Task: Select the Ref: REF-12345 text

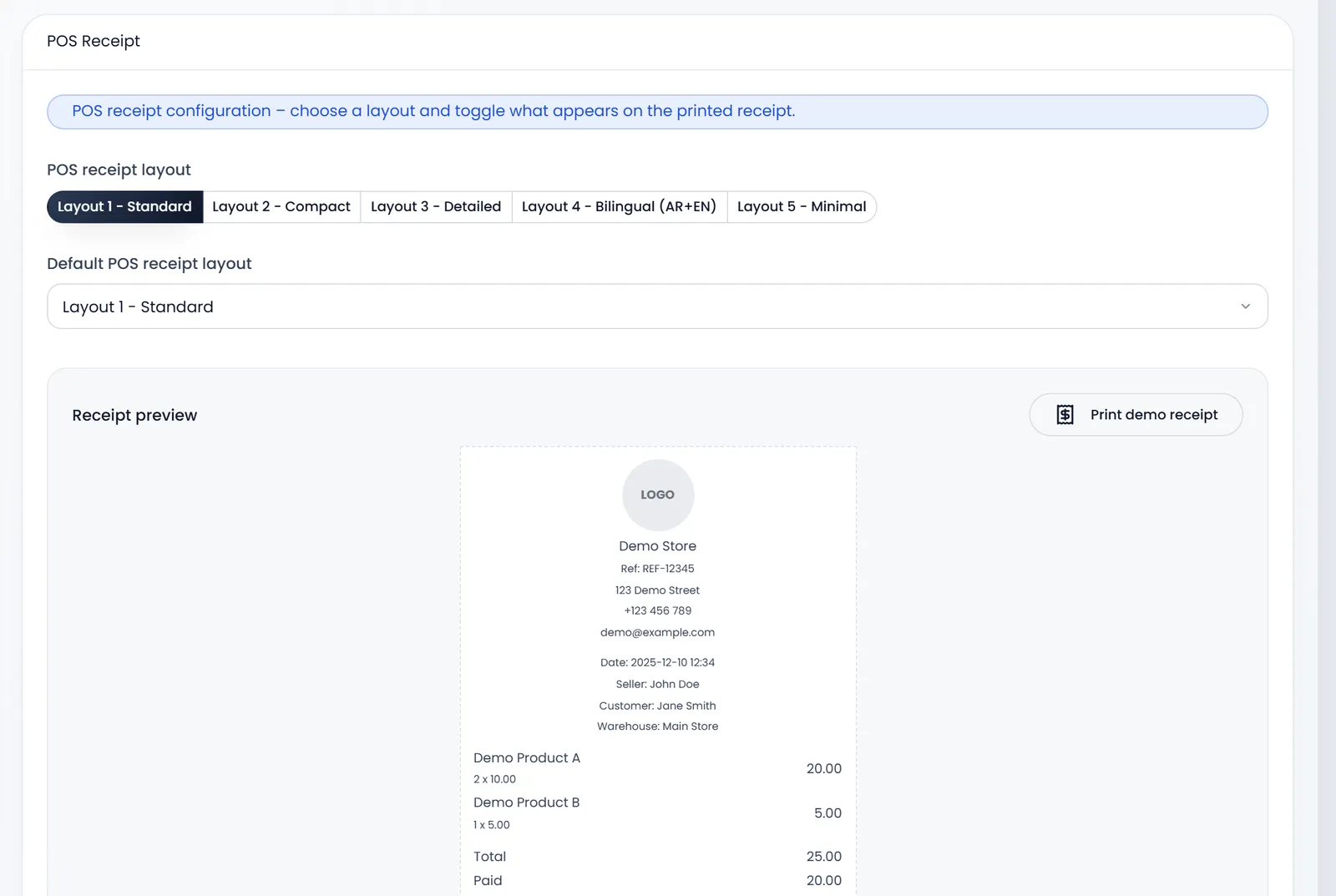Action: tap(658, 569)
